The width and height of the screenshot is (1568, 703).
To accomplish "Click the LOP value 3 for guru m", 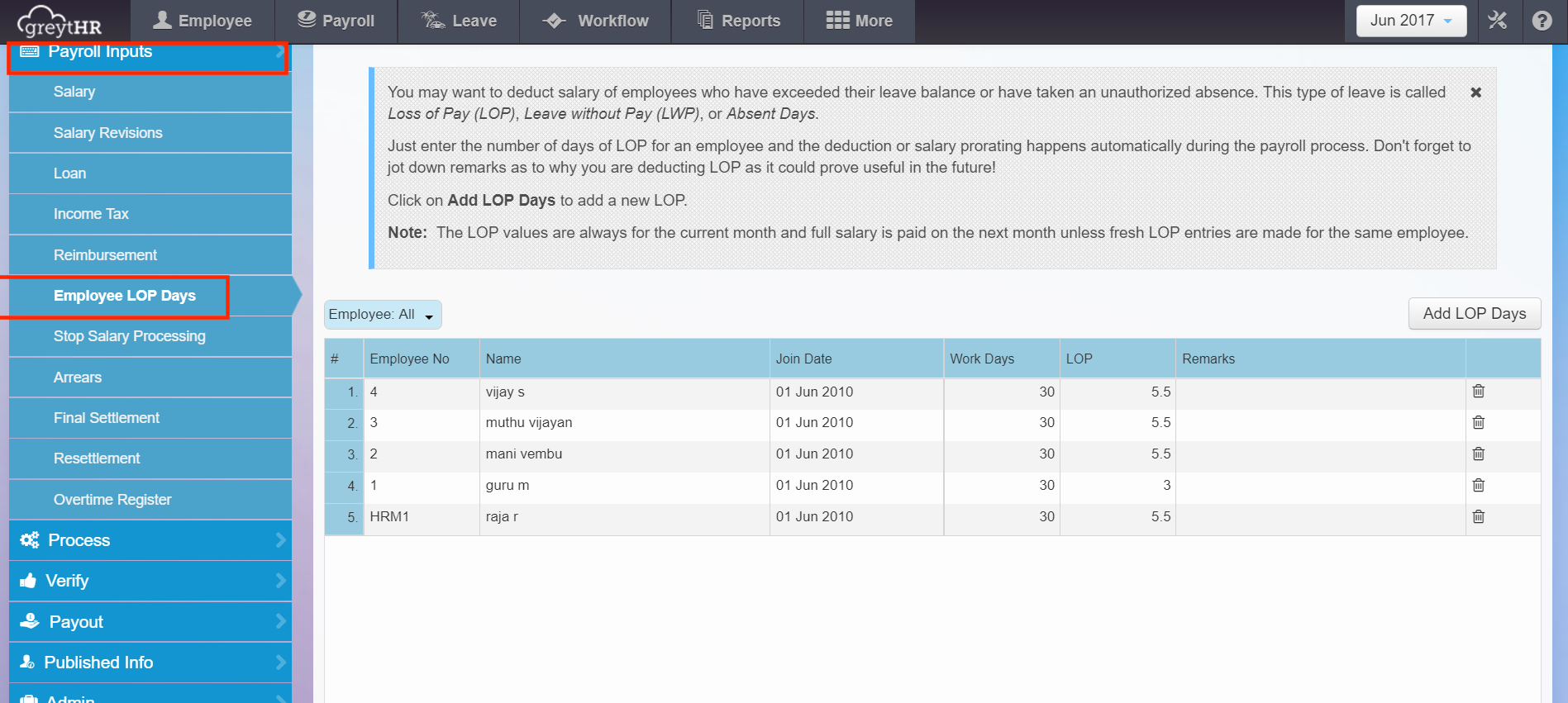I will [x=1166, y=485].
